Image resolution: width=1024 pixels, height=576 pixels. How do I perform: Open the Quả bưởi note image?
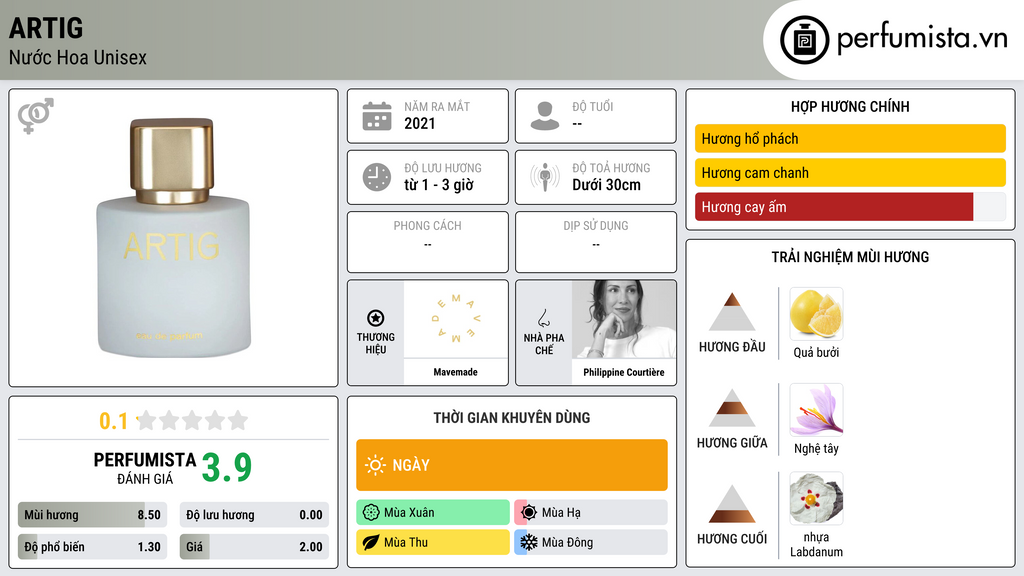[816, 314]
